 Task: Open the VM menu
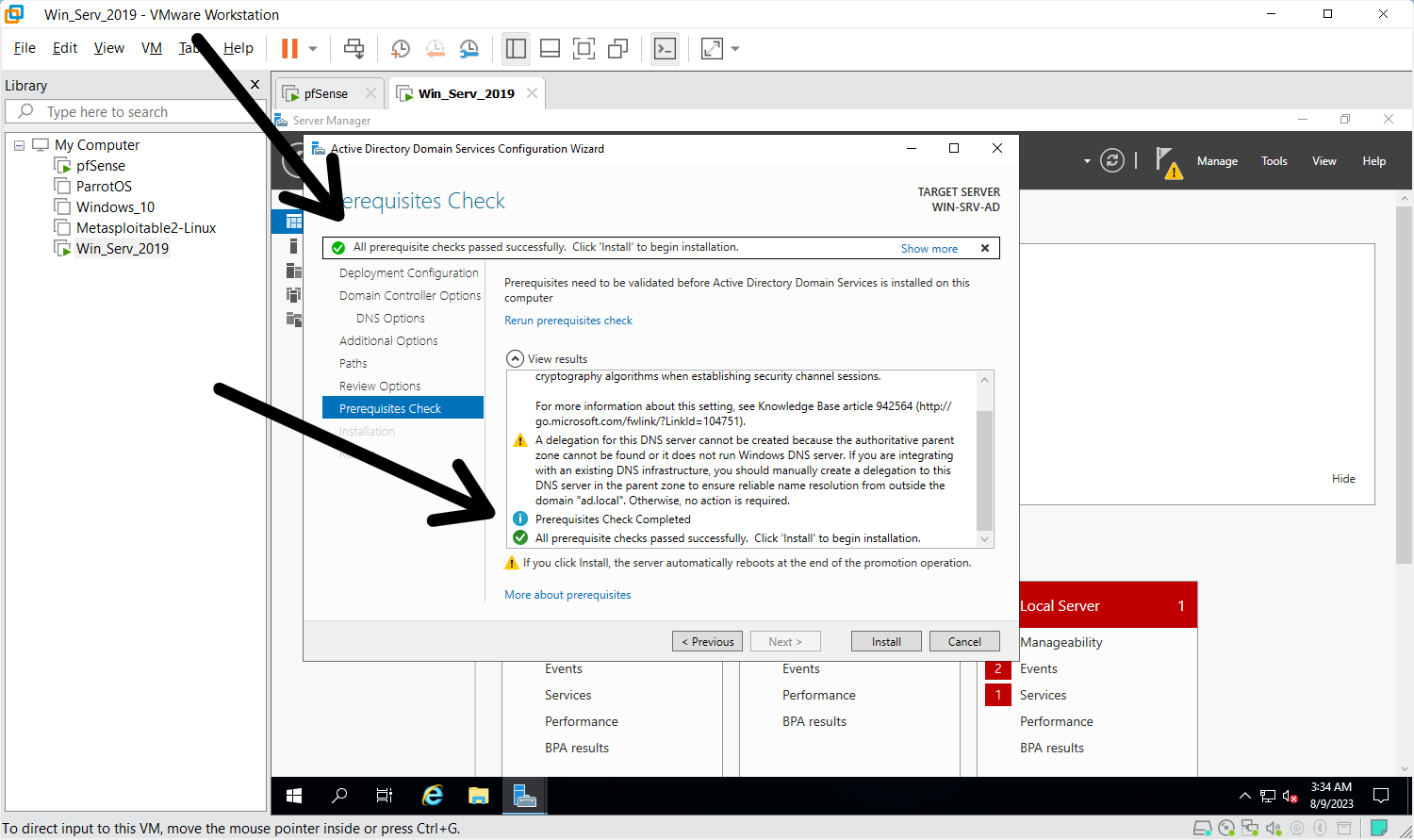click(x=152, y=48)
